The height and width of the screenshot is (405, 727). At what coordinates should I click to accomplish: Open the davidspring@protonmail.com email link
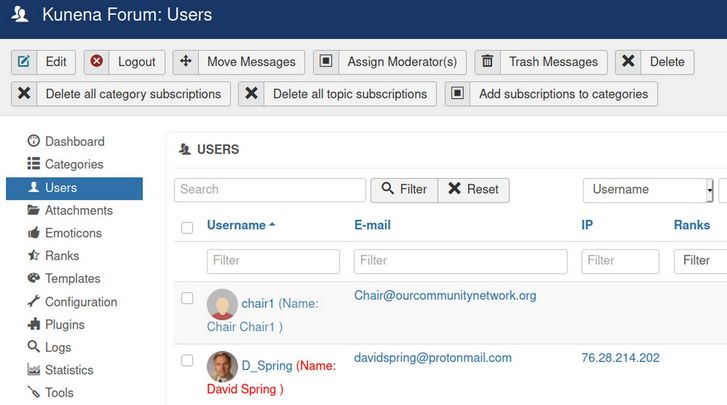(432, 358)
